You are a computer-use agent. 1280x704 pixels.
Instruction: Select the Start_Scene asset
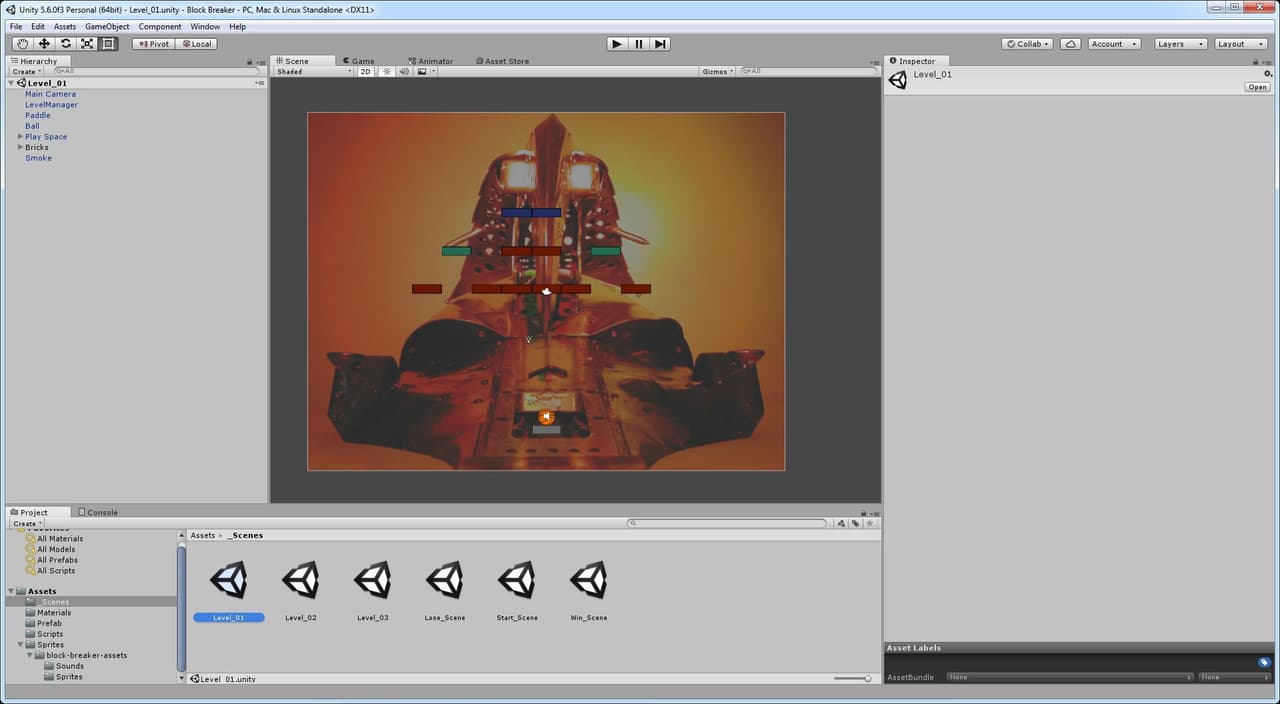pos(517,591)
